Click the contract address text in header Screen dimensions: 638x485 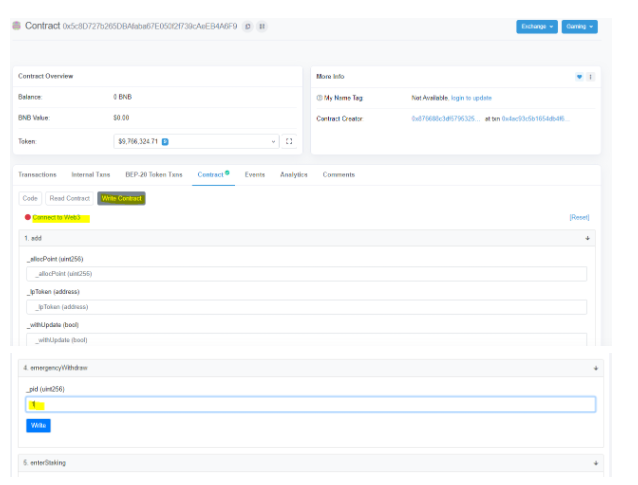click(150, 26)
